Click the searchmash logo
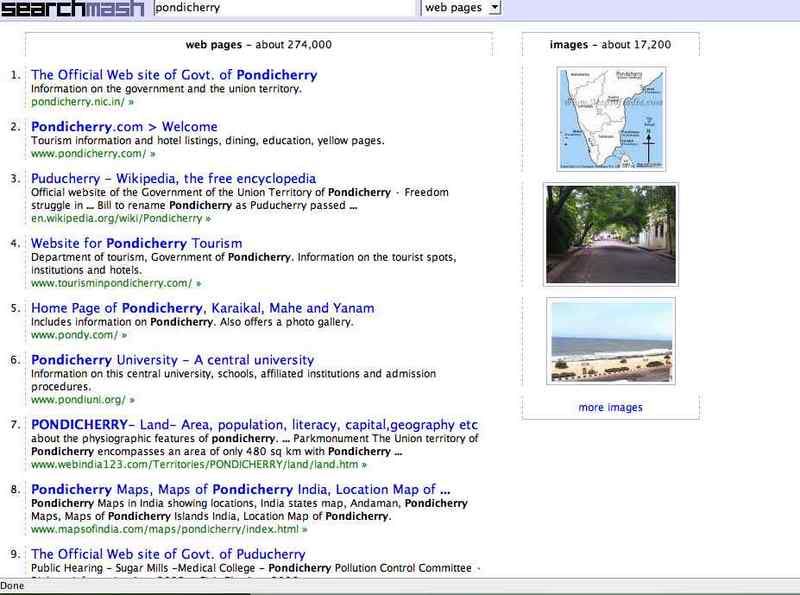This screenshot has height=595, width=800. [x=72, y=8]
